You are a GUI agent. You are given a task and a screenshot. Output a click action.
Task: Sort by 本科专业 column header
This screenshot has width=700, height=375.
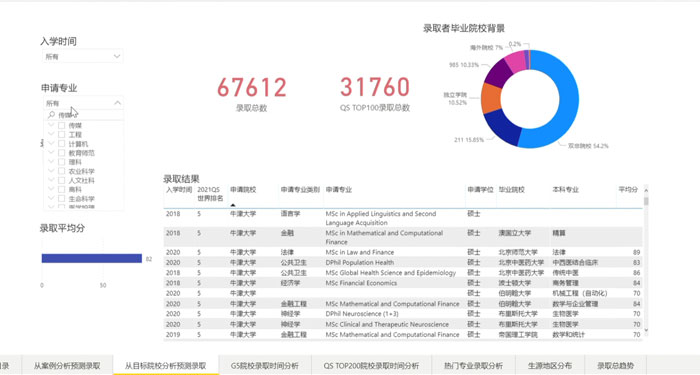tap(565, 190)
